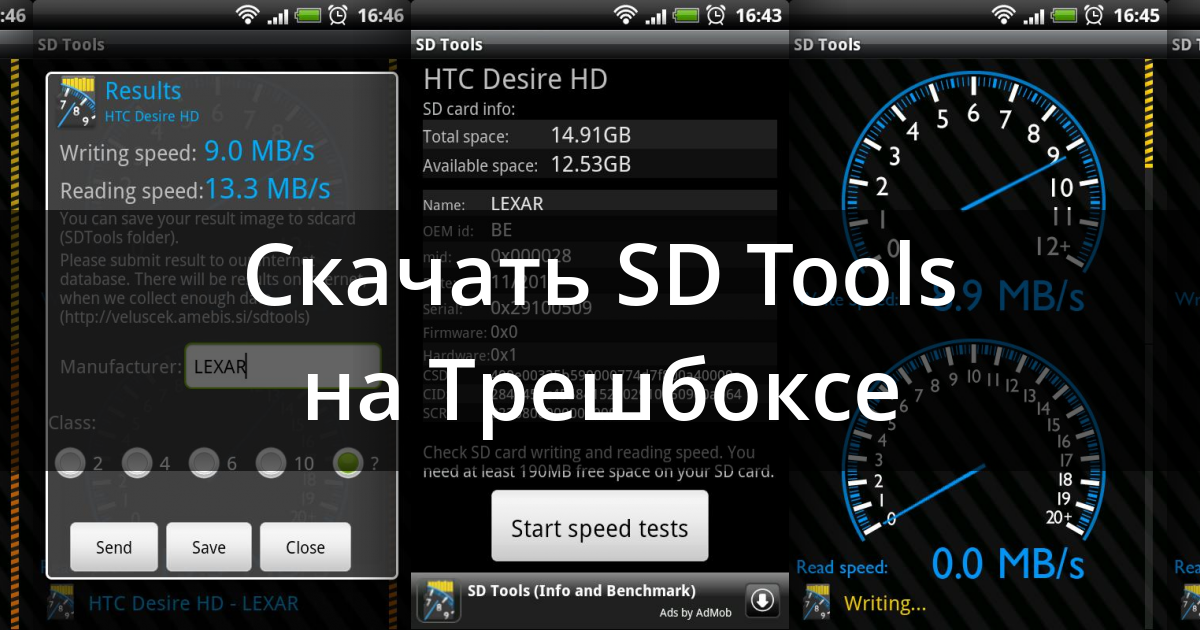Tap the Wi-Fi status icon in middle screen
1200x630 pixels.
pos(626,15)
